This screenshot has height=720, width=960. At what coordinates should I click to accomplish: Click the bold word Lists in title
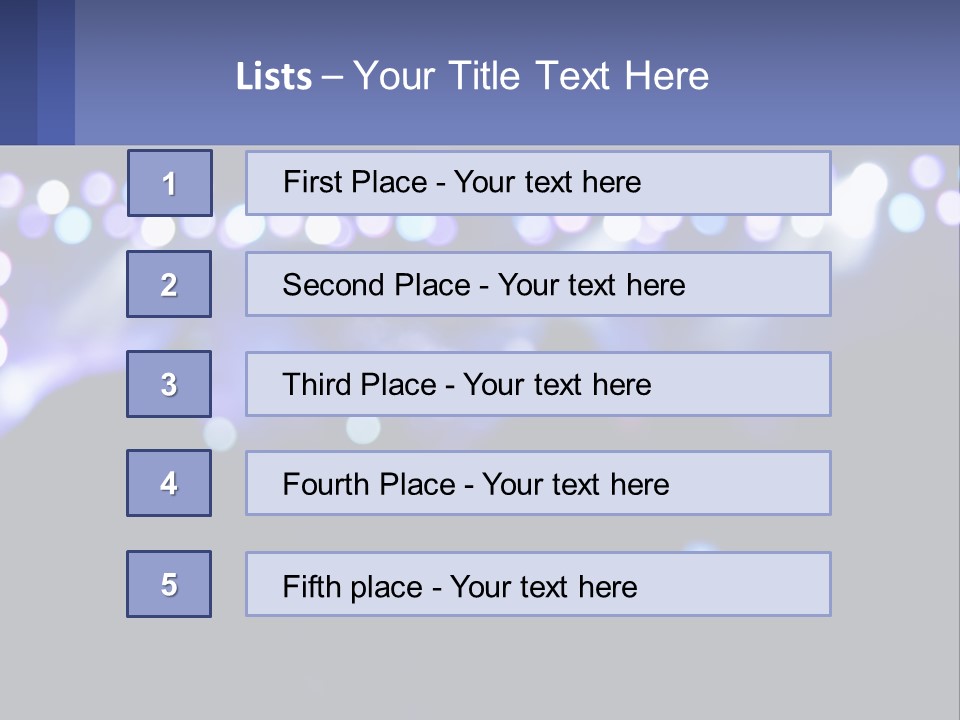(273, 77)
